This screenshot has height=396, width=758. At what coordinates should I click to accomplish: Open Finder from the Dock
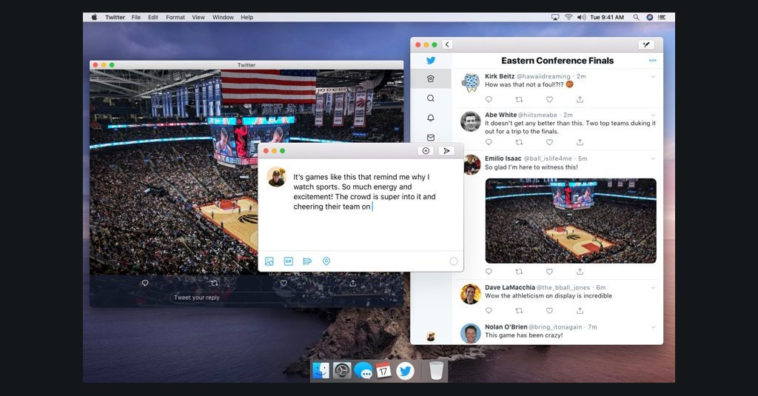pyautogui.click(x=320, y=371)
